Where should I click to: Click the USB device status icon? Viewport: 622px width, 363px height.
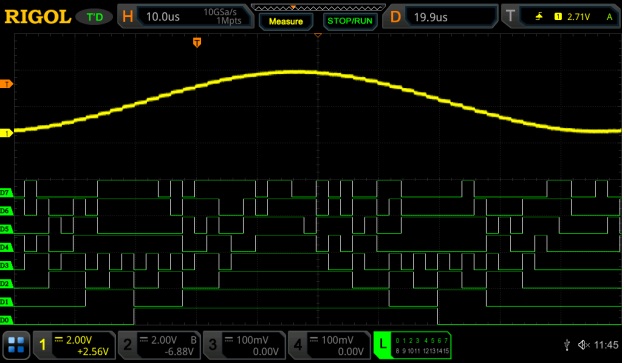(567, 345)
